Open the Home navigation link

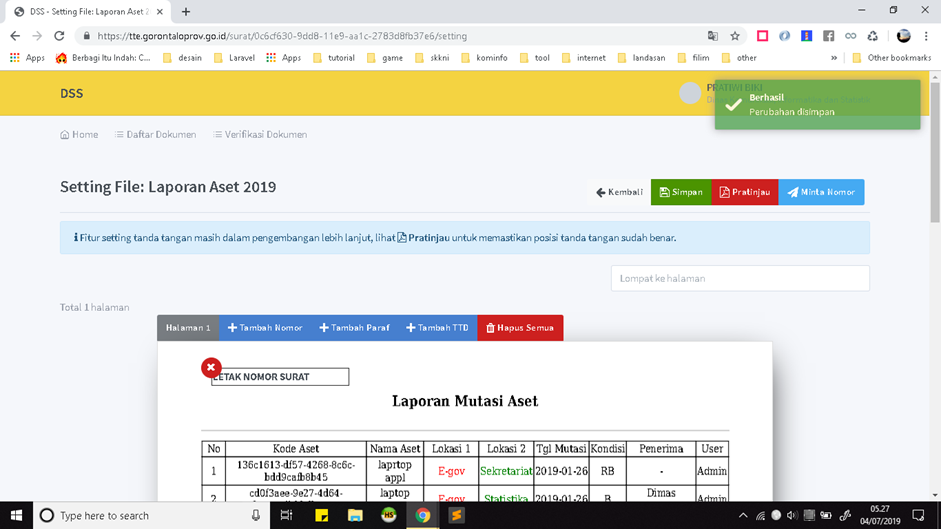79,134
